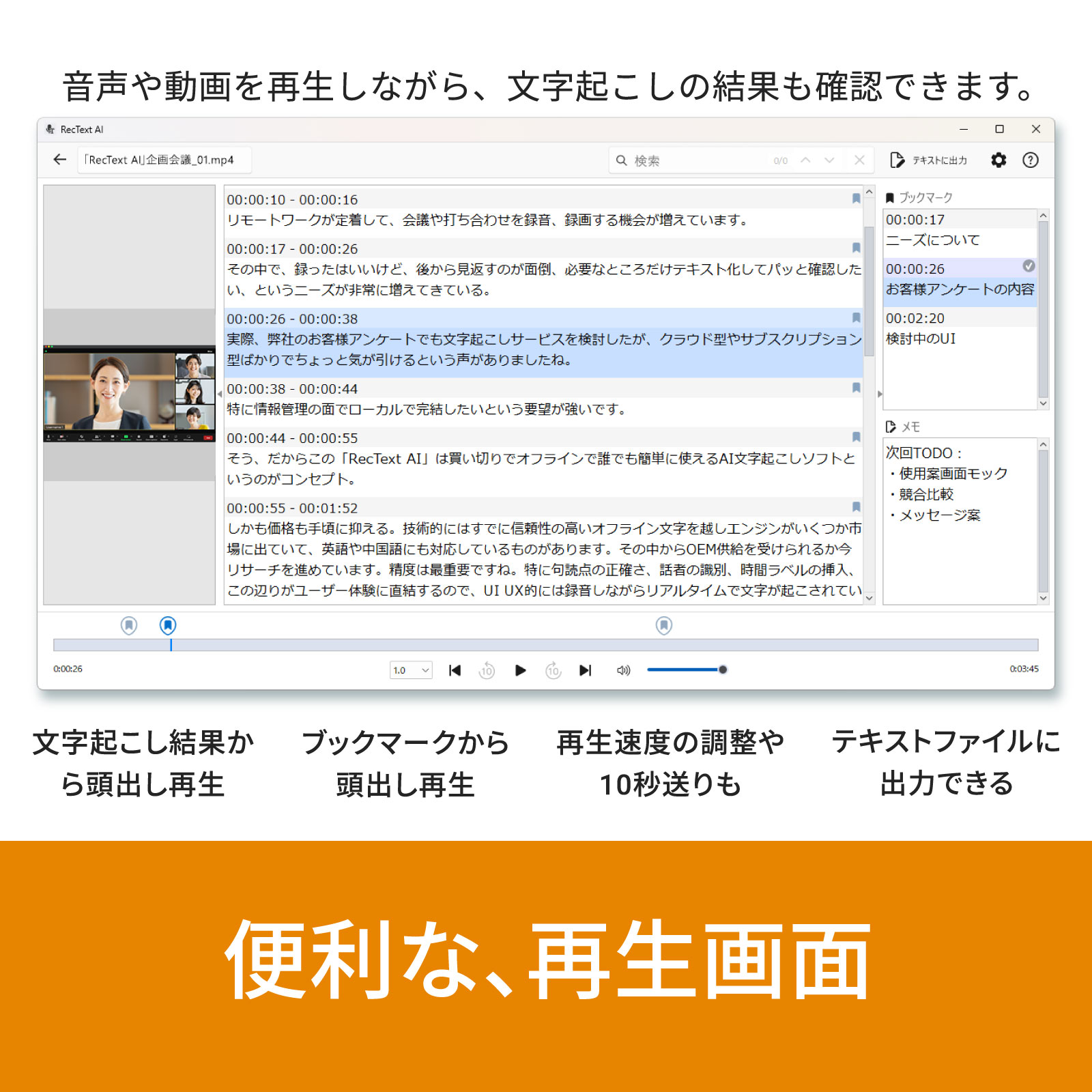Skip to previous segment button

coord(455,670)
